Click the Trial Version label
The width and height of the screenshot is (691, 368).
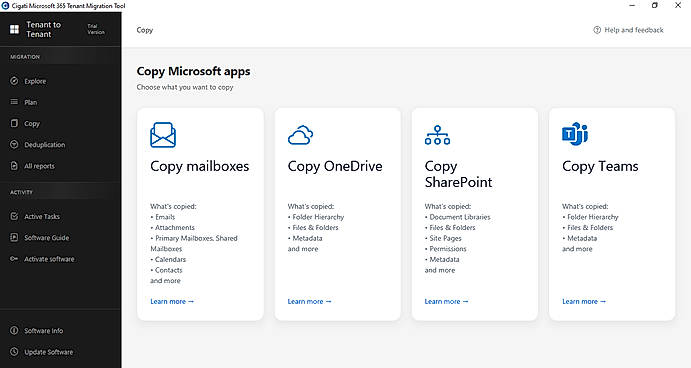tap(96, 29)
